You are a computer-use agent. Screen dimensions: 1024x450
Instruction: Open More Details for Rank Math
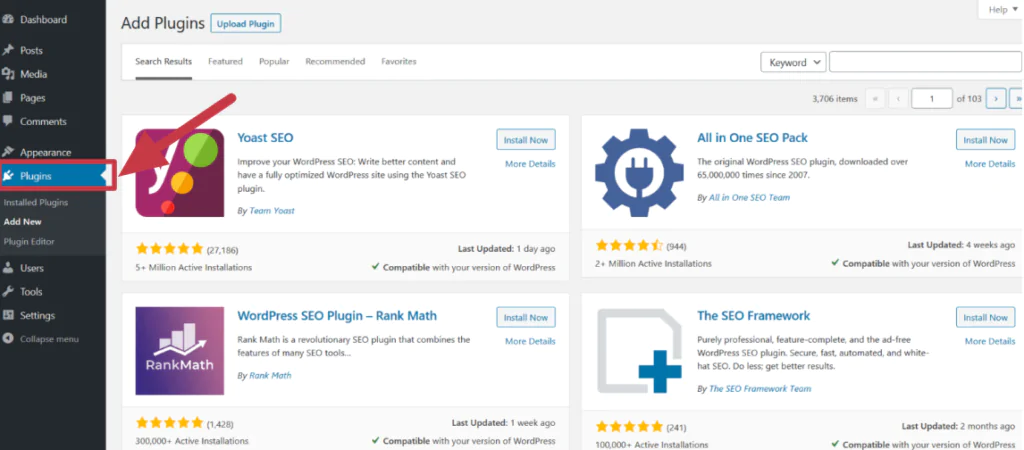coord(529,341)
